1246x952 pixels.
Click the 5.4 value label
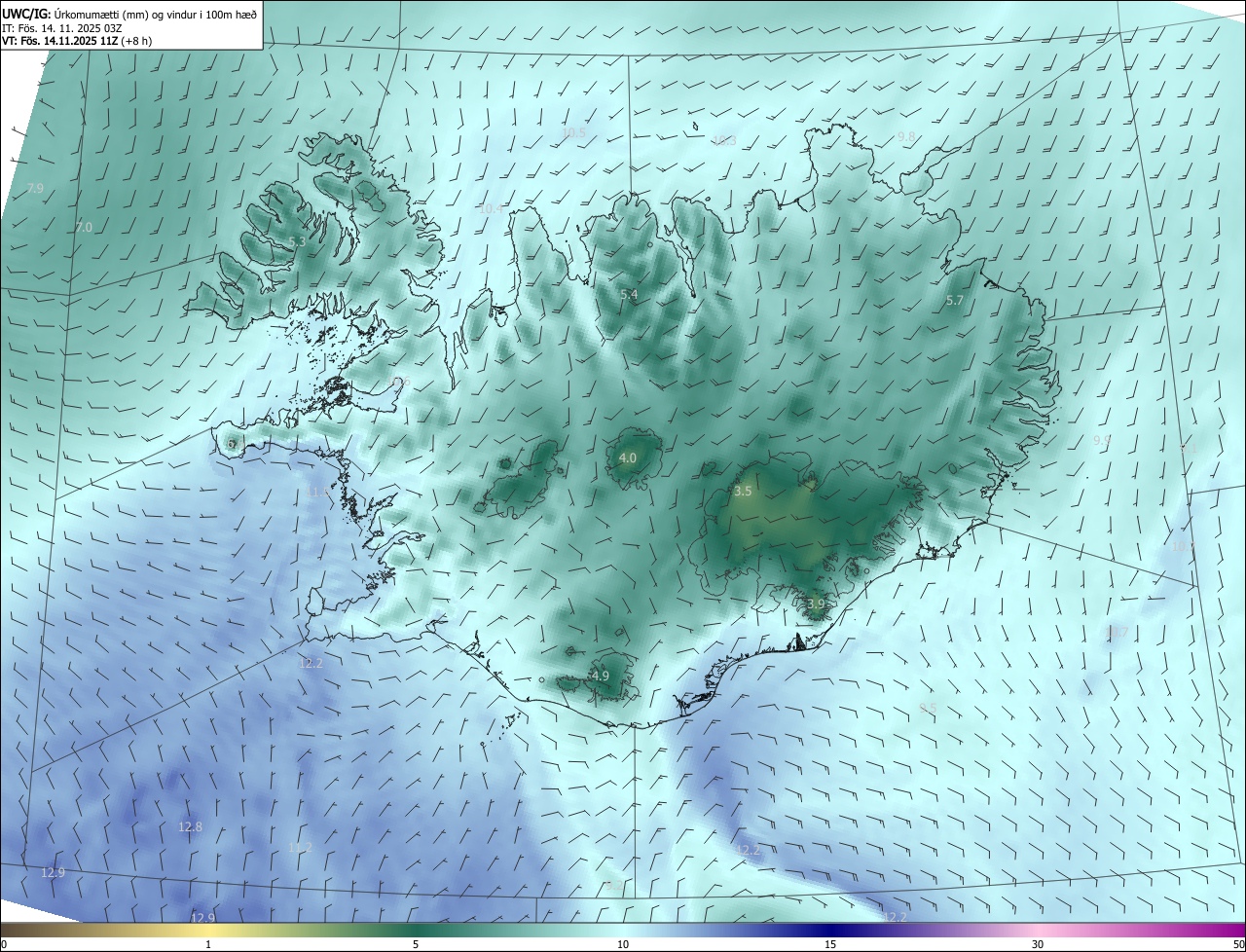[629, 294]
